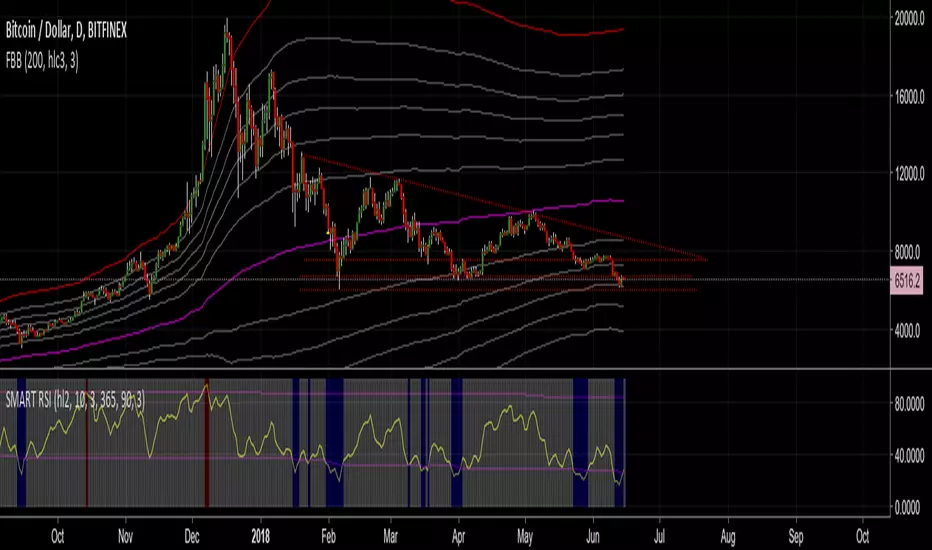Click the first Oct label on time axis

click(58, 536)
